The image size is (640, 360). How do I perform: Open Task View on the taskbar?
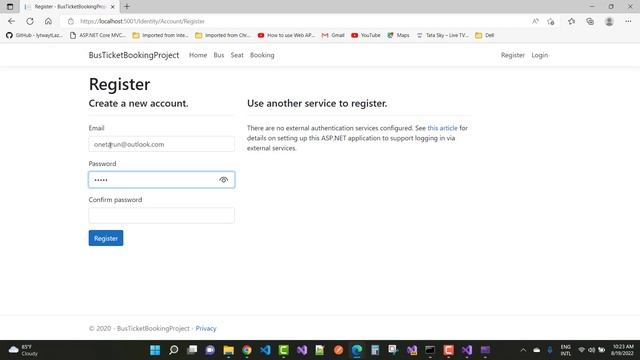192,350
